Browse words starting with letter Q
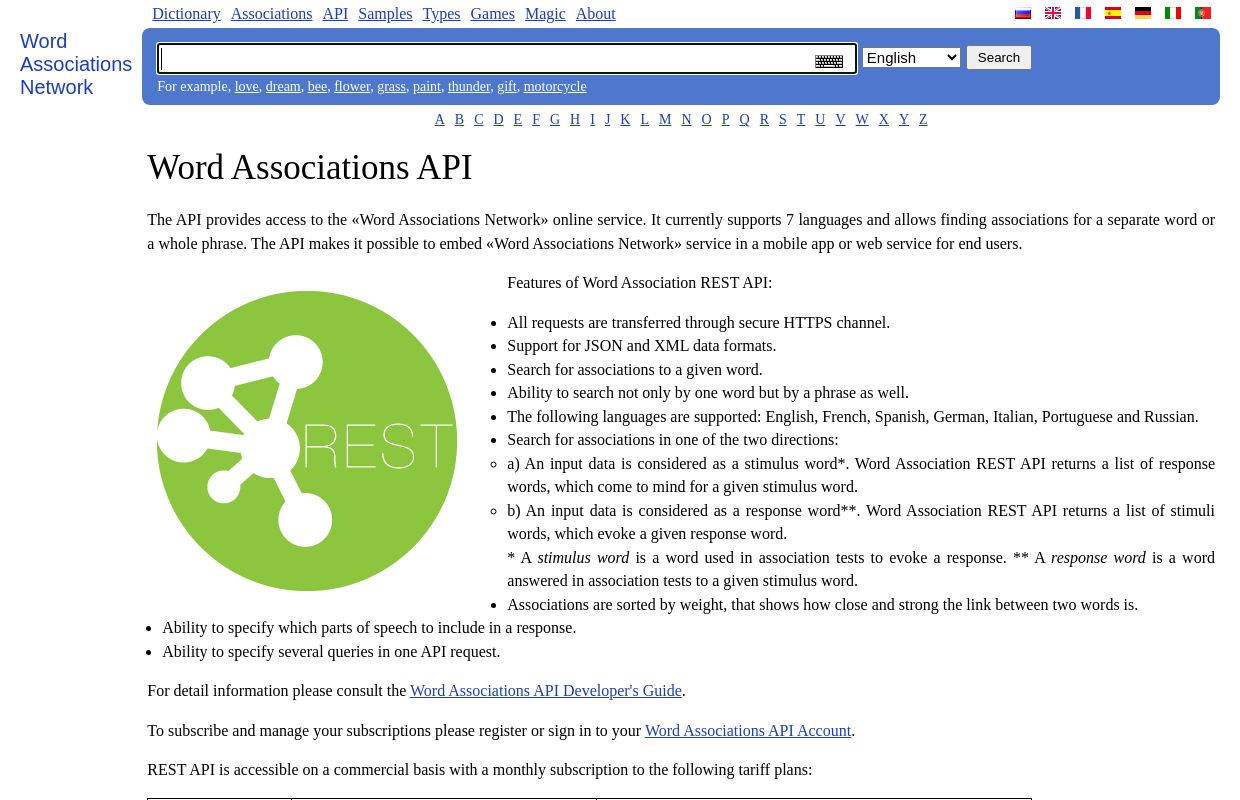Image resolution: width=1240 pixels, height=800 pixels. (745, 120)
